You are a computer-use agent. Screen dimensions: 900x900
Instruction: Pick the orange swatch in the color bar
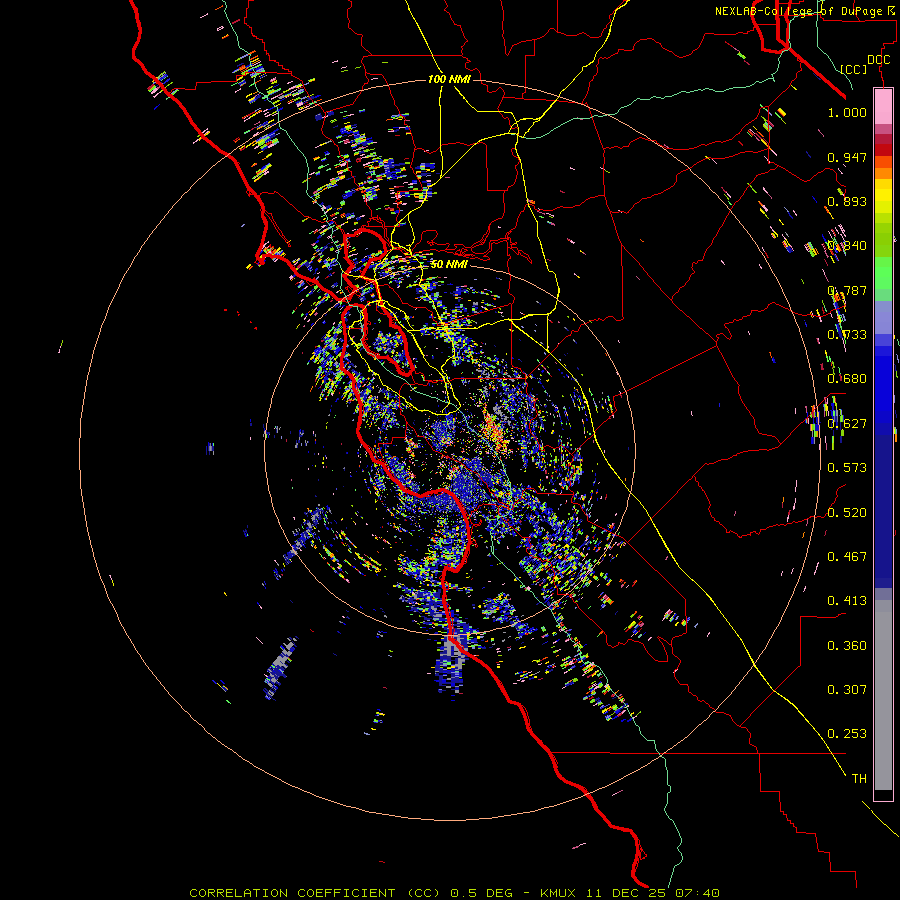(883, 173)
